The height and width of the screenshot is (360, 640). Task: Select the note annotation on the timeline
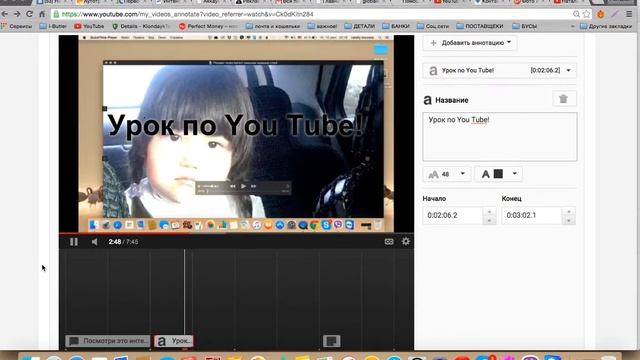[x=331, y=341]
